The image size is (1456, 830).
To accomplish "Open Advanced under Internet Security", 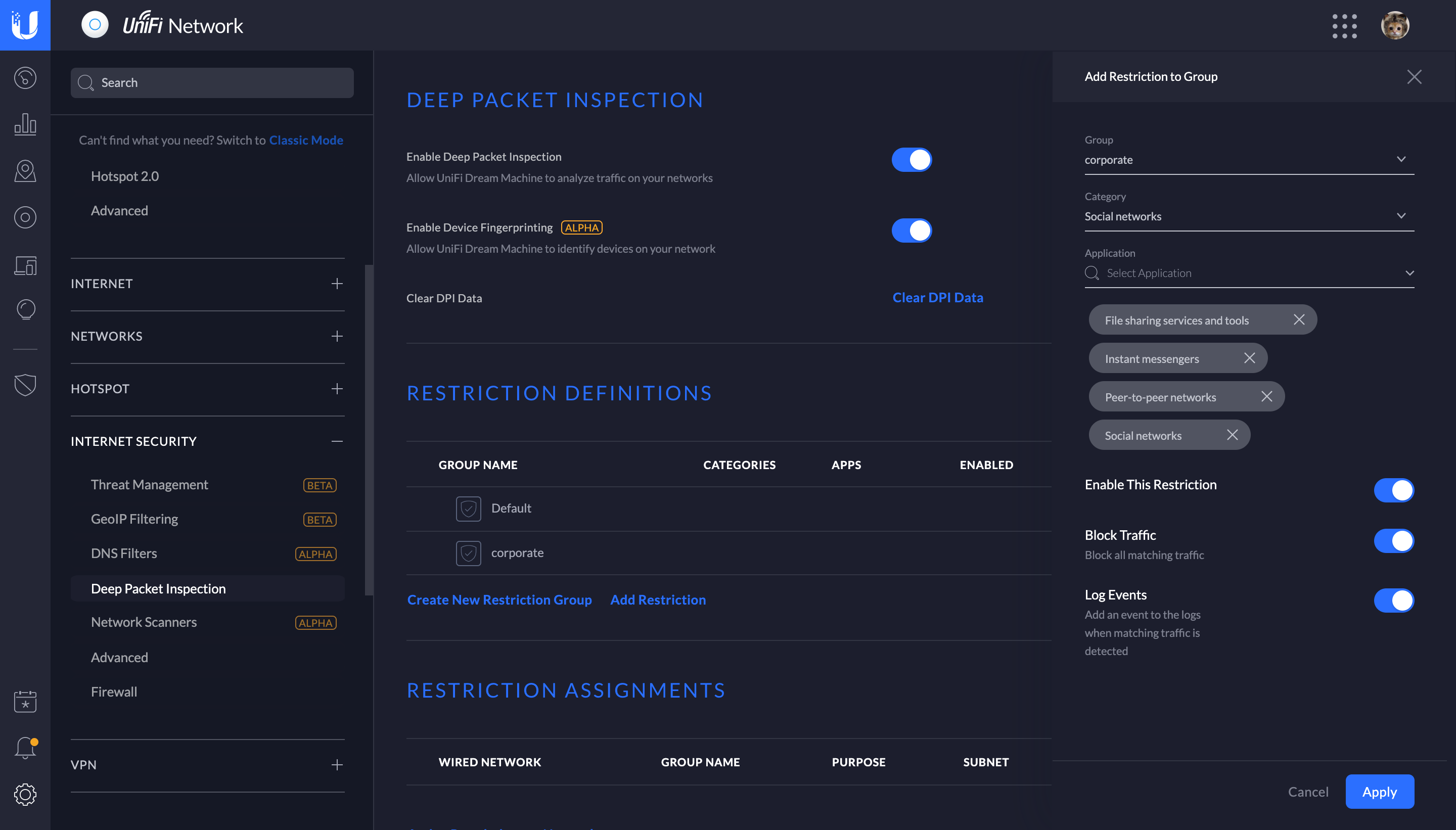I will (x=119, y=657).
